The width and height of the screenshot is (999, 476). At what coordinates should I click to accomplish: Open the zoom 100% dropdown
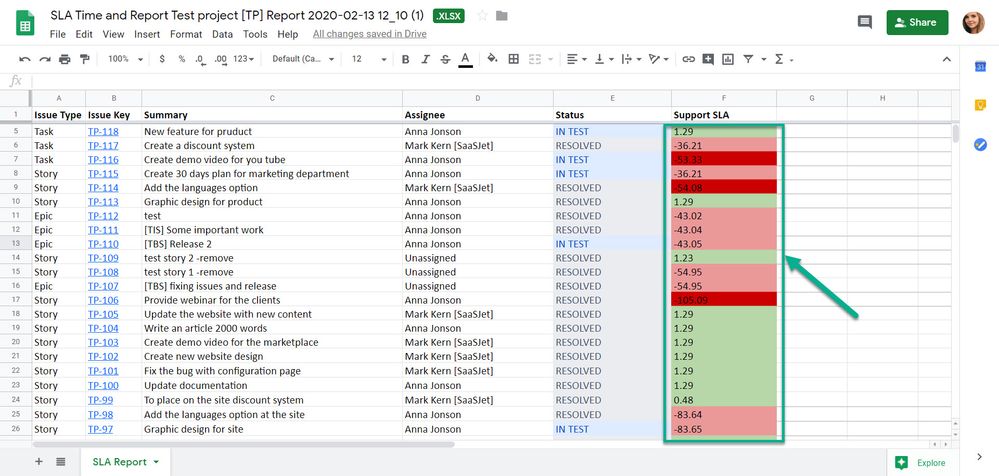[125, 59]
